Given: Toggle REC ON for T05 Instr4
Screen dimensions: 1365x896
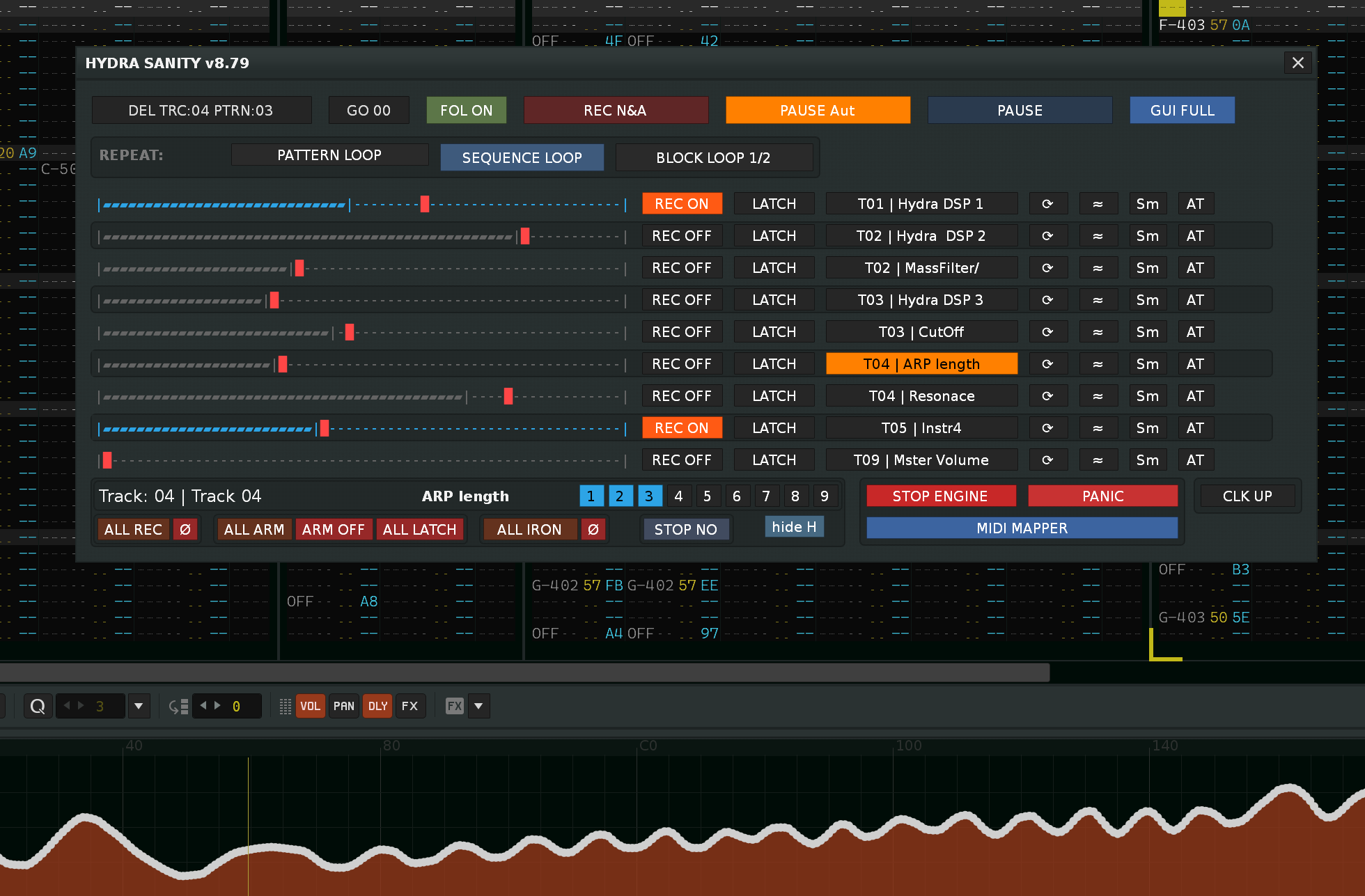Looking at the screenshot, I should pyautogui.click(x=682, y=428).
